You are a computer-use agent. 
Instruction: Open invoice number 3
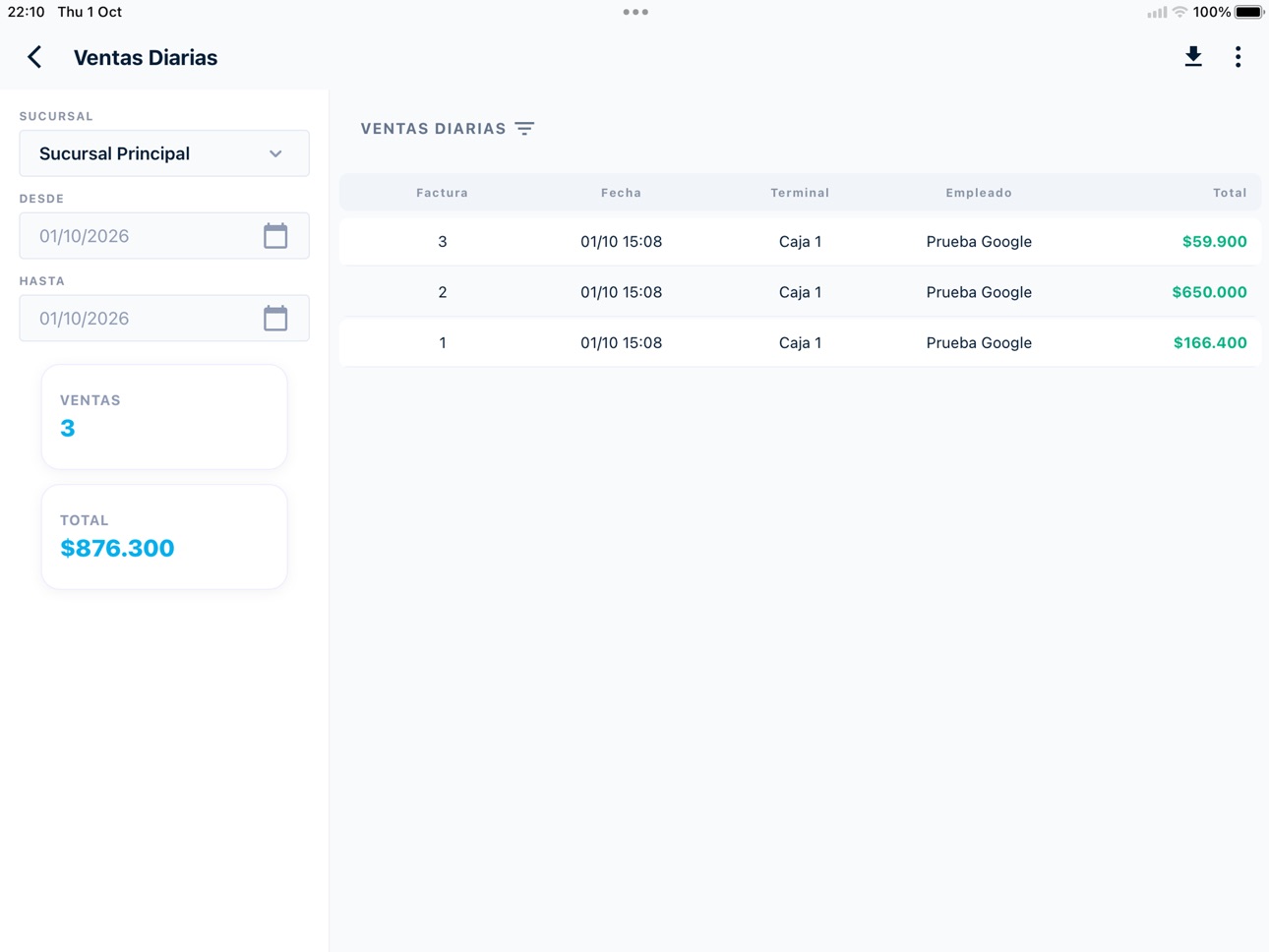tap(800, 242)
